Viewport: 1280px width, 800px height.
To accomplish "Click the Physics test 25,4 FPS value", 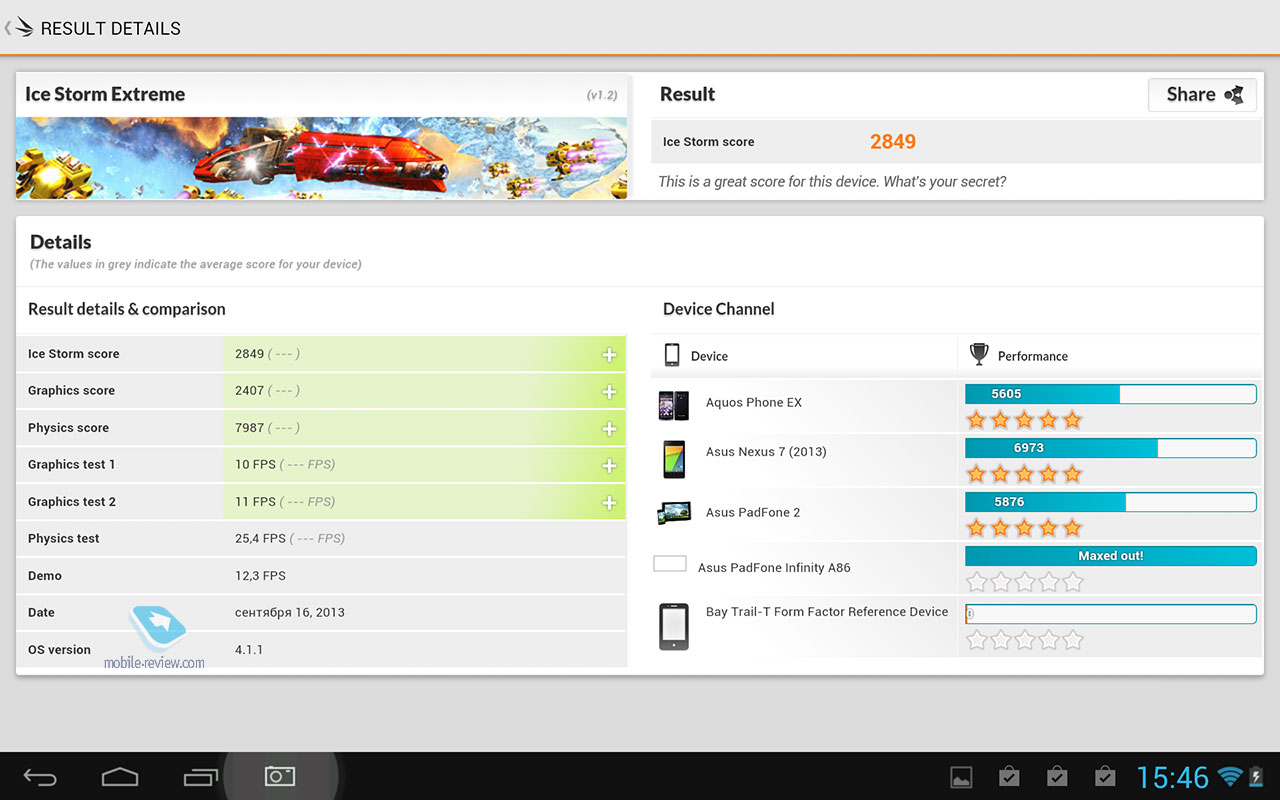I will click(260, 539).
